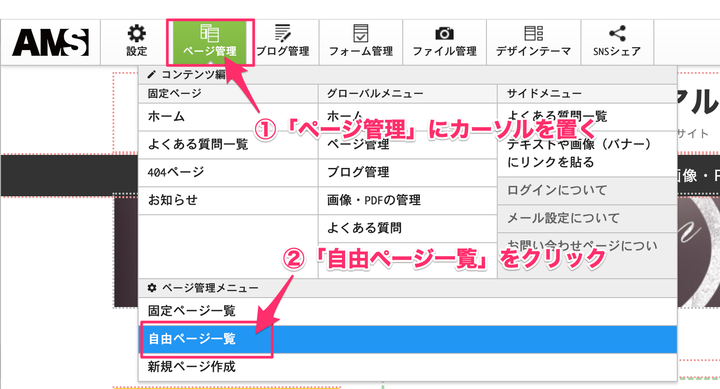
Task: Select よくある質問 global menu item
Action: point(408,228)
